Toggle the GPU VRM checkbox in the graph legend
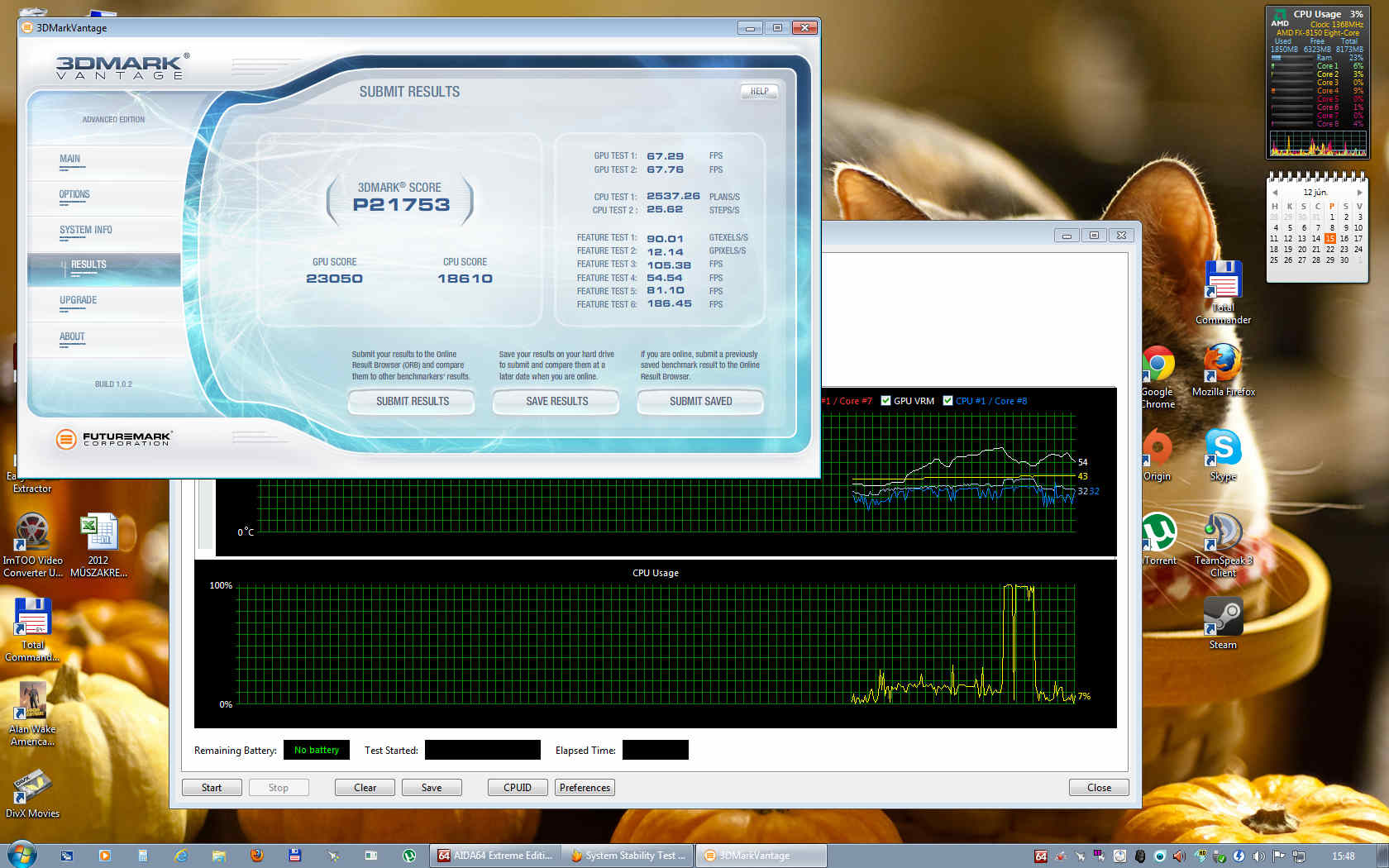 885,401
